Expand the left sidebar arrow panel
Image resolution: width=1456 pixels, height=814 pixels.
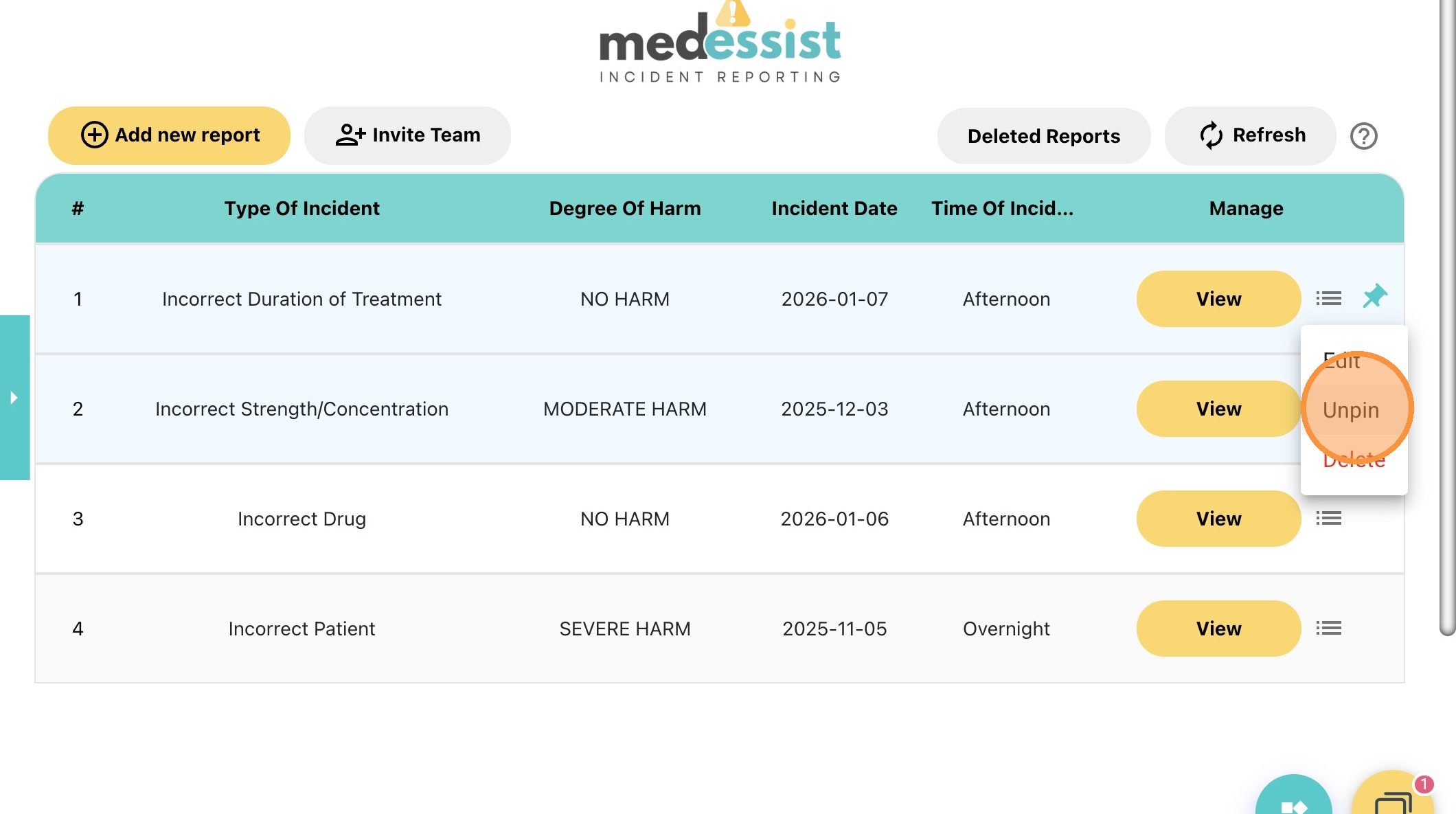[14, 398]
